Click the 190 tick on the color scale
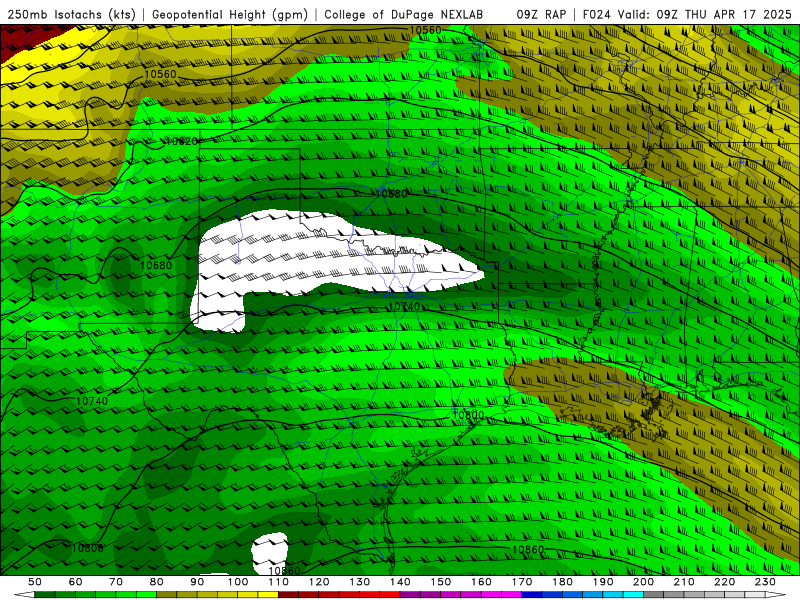This screenshot has width=800, height=600. point(603,582)
